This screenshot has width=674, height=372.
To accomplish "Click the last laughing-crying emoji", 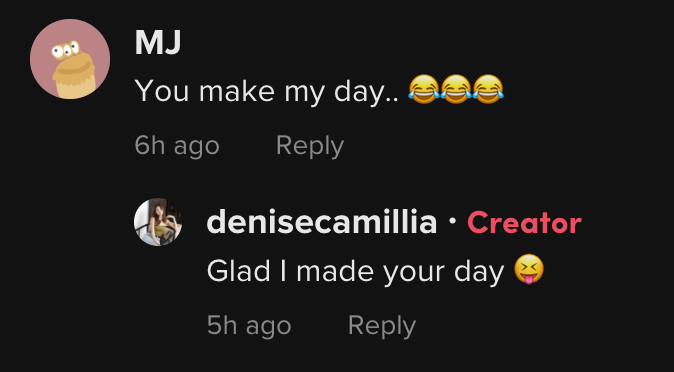I will (x=488, y=89).
